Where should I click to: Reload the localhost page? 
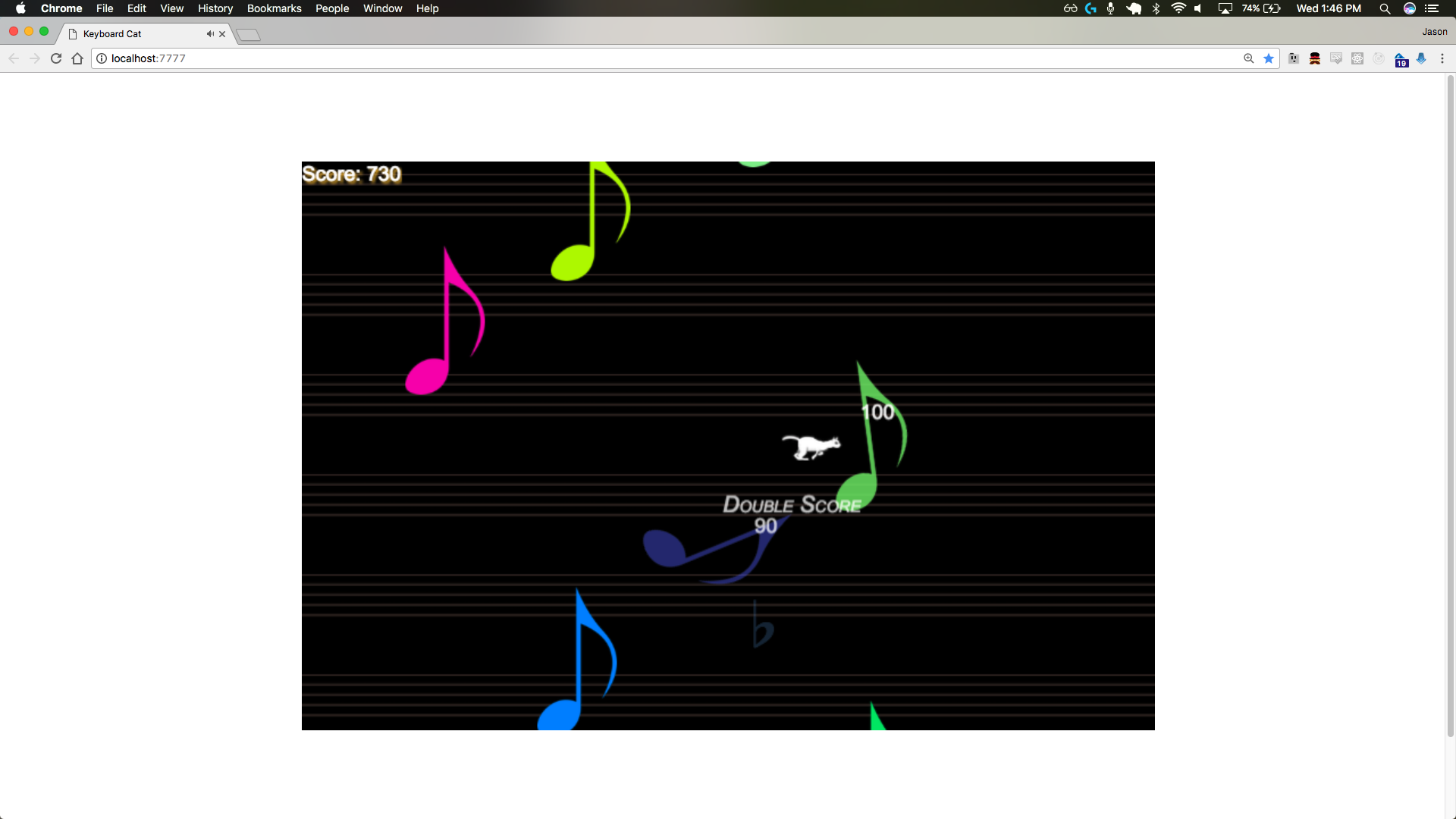coord(56,58)
